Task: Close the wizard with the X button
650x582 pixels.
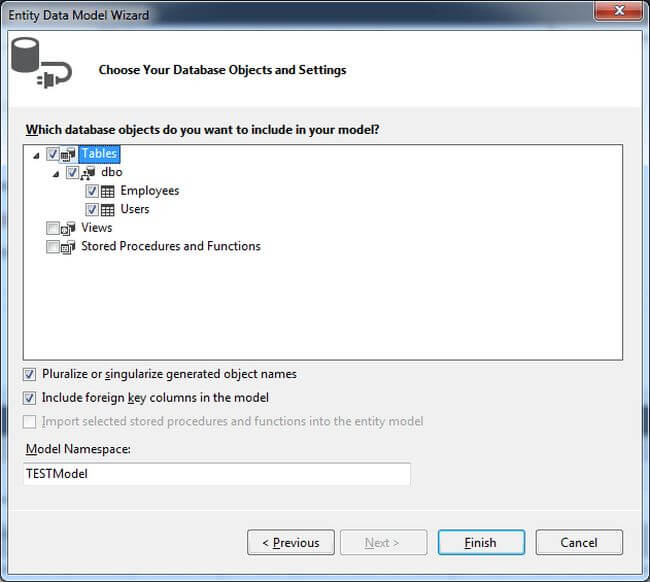Action: click(619, 10)
